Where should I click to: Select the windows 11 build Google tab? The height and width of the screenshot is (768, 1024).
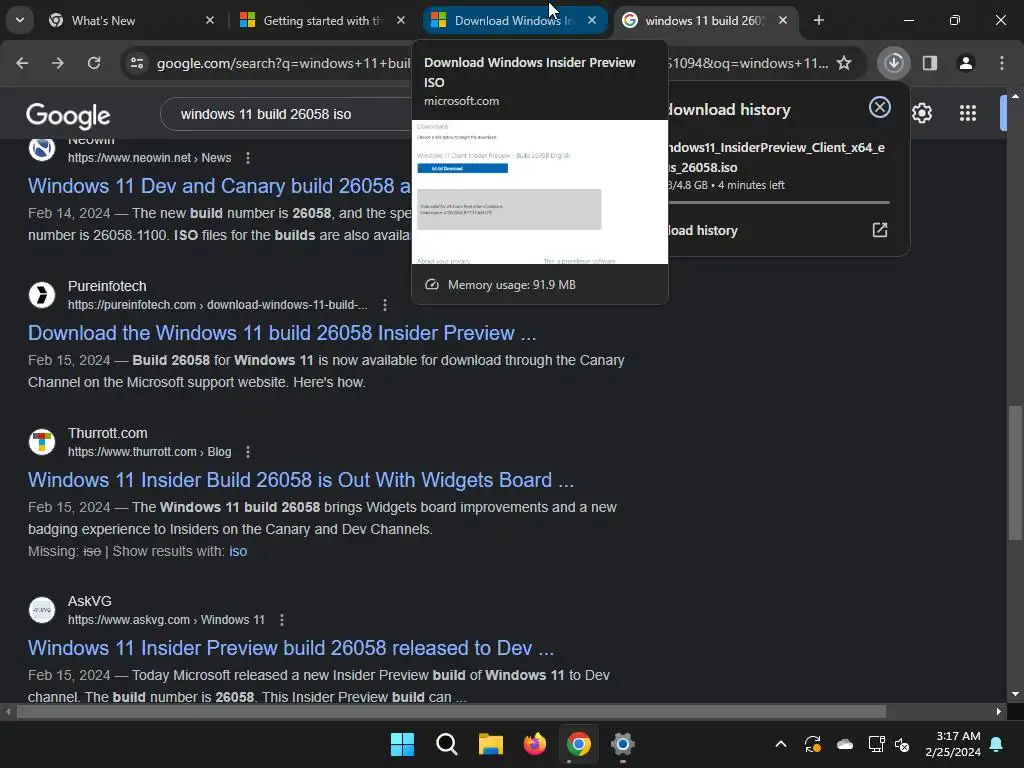704,21
